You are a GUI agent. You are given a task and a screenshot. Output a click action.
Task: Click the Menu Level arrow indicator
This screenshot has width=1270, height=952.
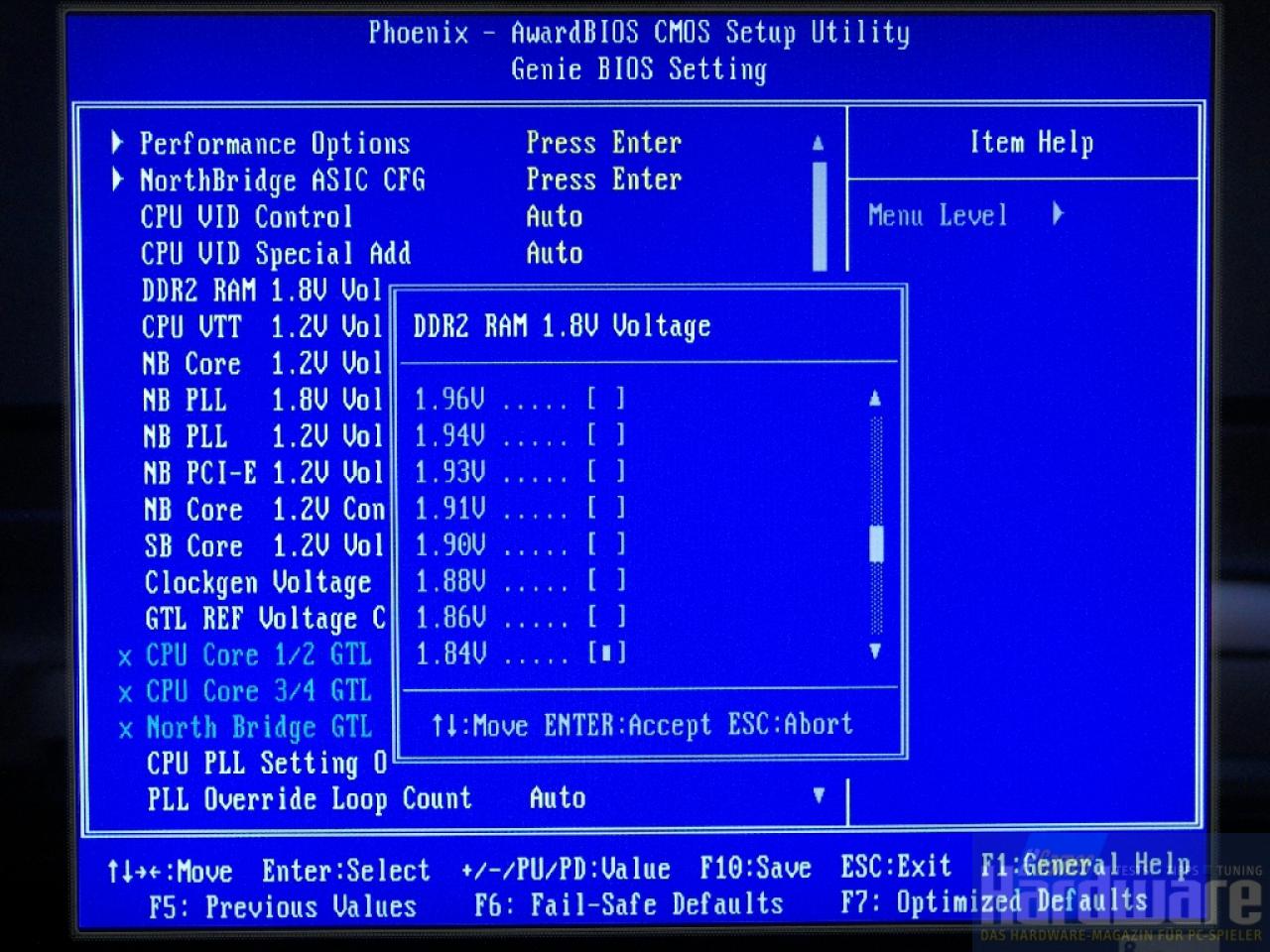[x=1058, y=213]
